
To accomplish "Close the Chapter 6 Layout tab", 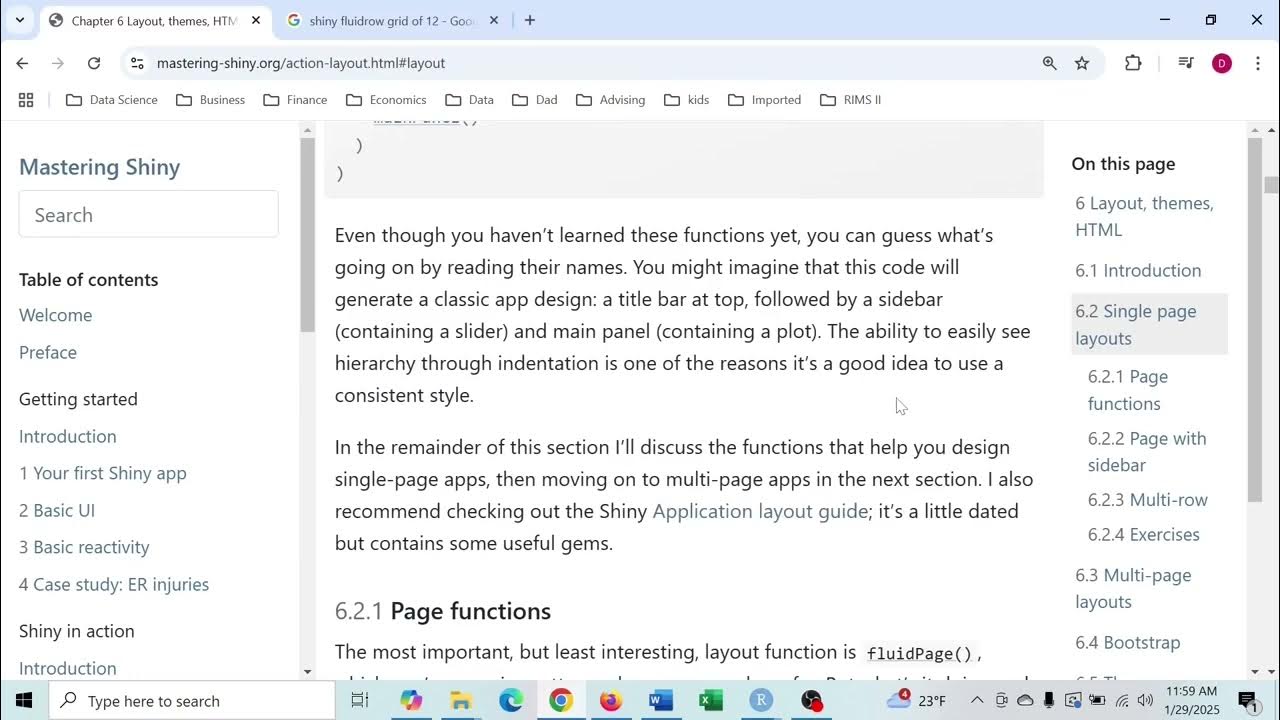I will pos(255,20).
